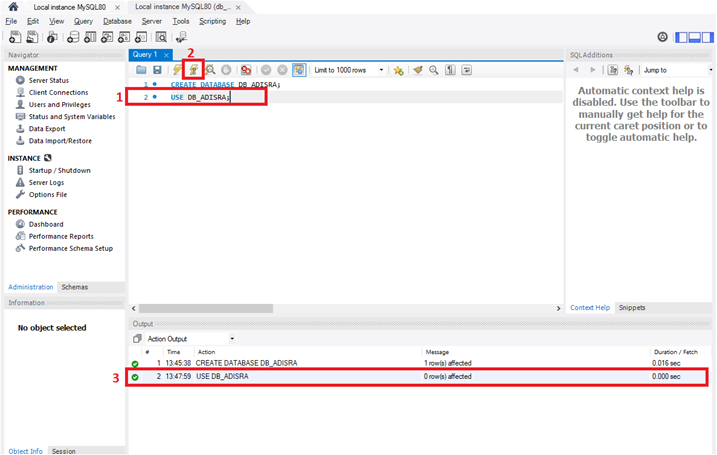
Task: Create a new schema via toolbar icon
Action: click(73, 37)
